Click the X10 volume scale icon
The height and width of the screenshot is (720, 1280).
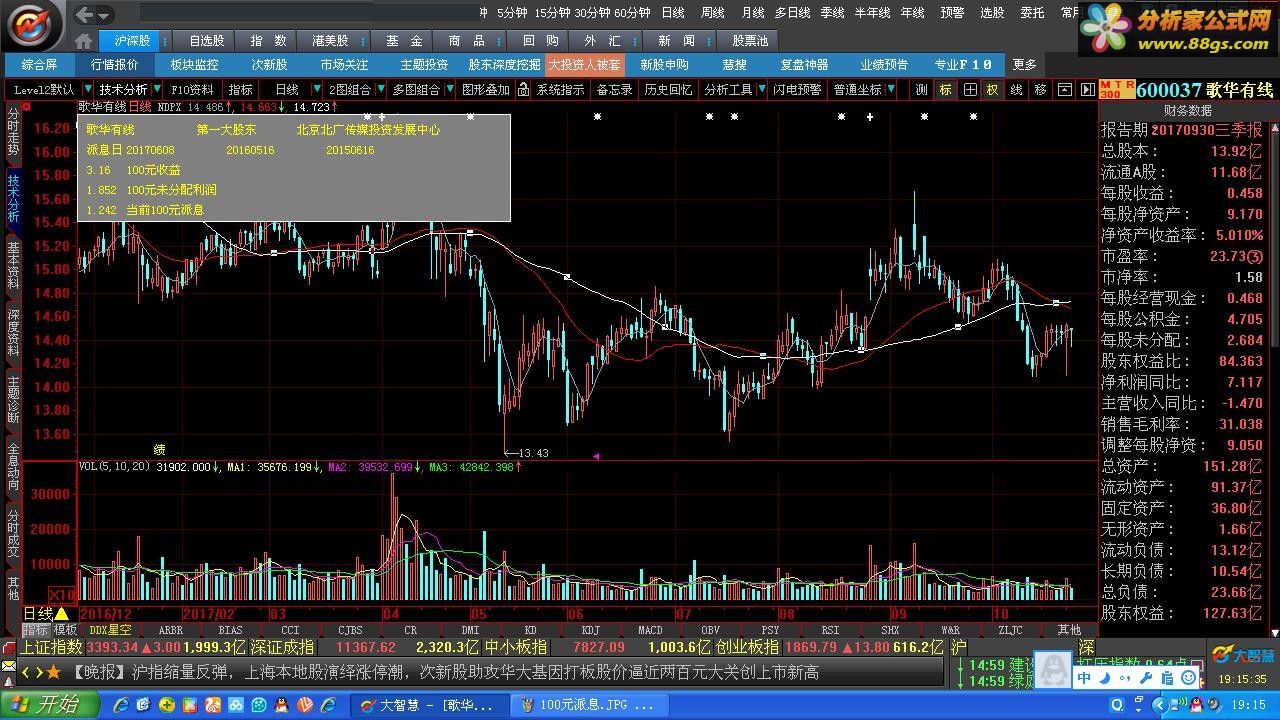(63, 593)
